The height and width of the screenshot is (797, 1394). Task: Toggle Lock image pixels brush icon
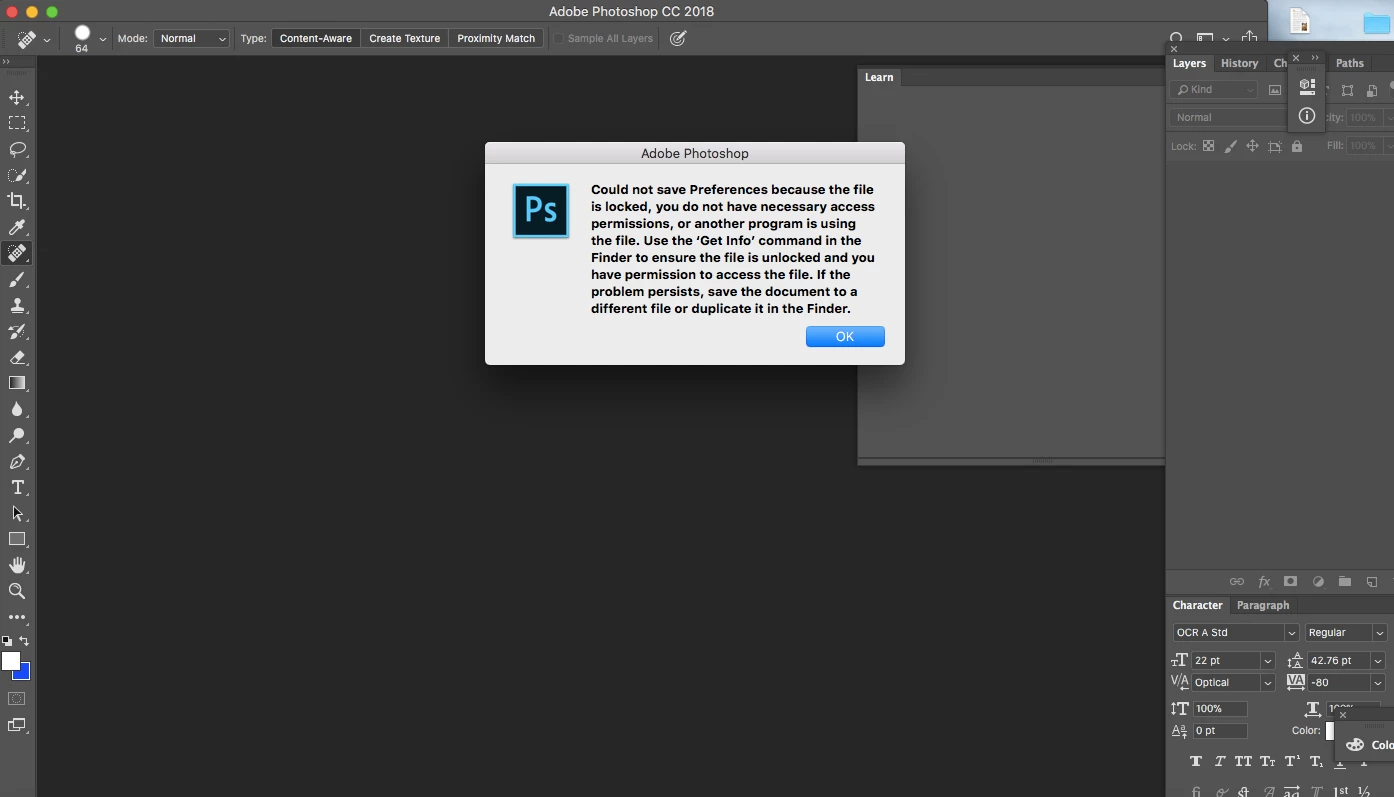click(1230, 146)
